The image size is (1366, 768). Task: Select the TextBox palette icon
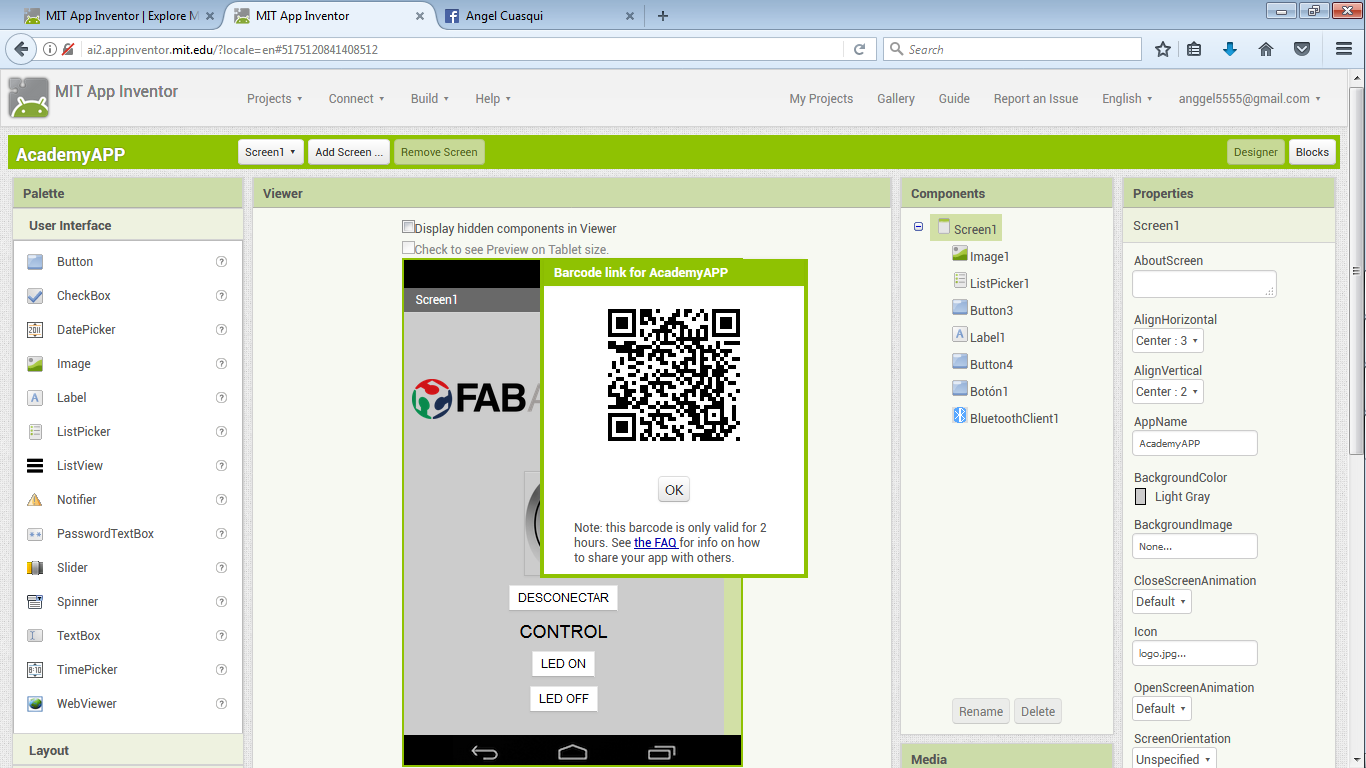click(35, 636)
